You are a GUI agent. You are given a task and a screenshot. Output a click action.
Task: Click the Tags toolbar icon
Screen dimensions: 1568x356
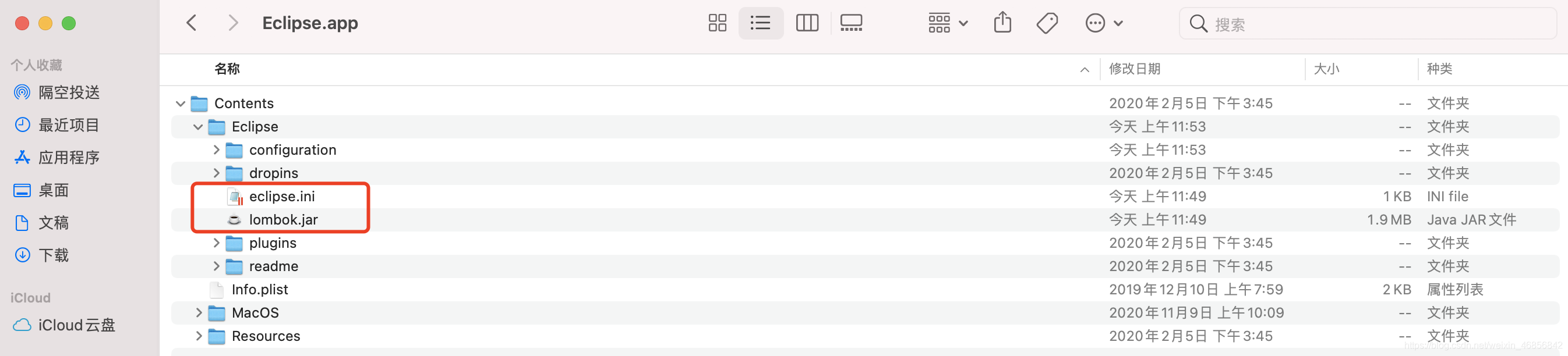click(1047, 23)
